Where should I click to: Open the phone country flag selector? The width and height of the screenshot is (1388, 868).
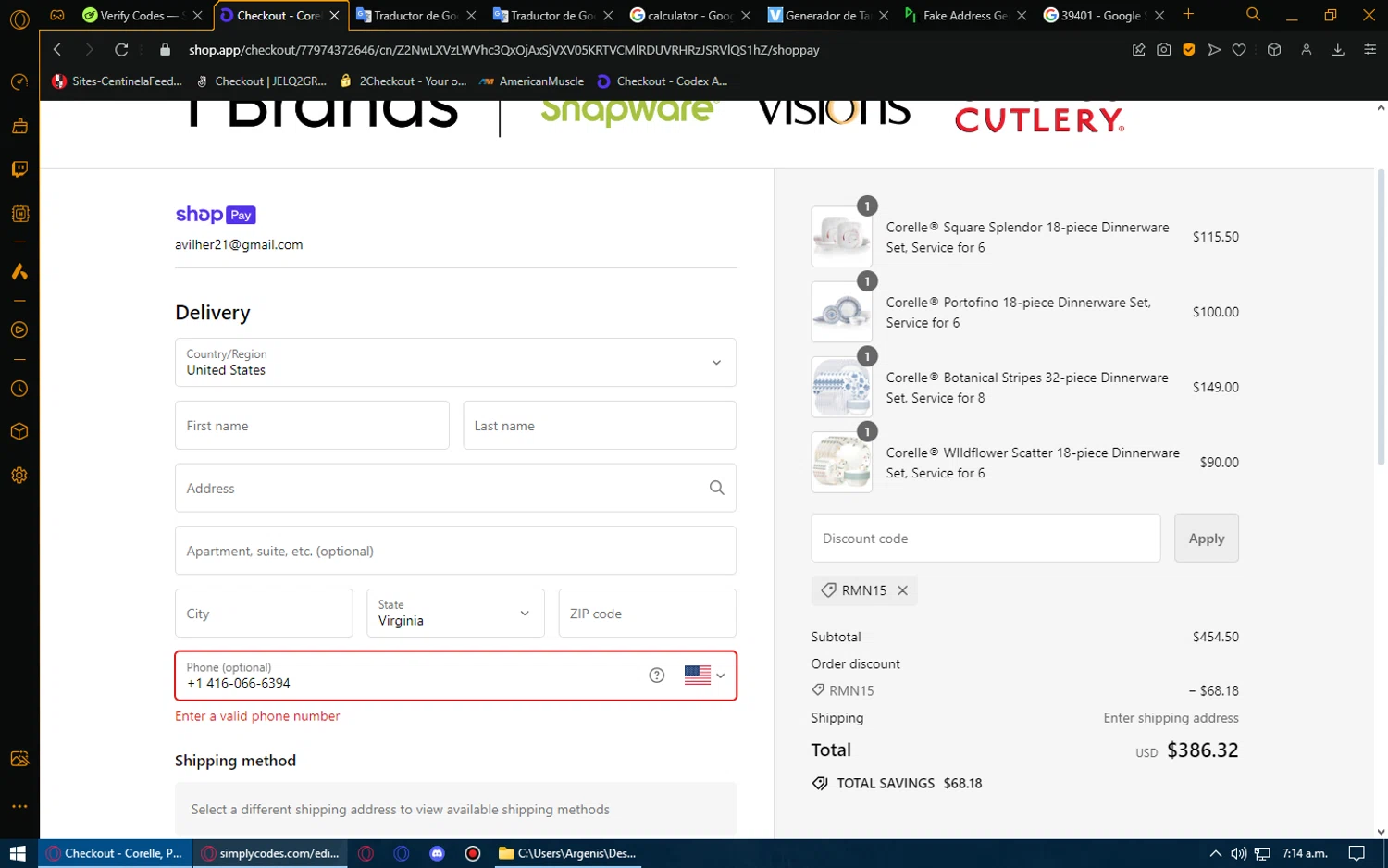coord(704,676)
